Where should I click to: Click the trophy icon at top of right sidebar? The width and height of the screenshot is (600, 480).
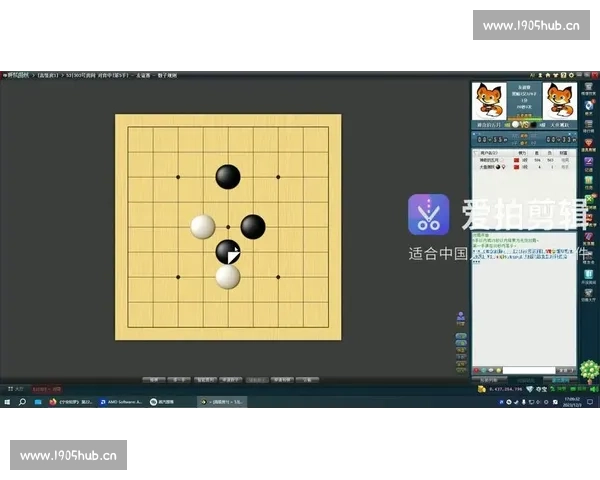pyautogui.click(x=589, y=87)
